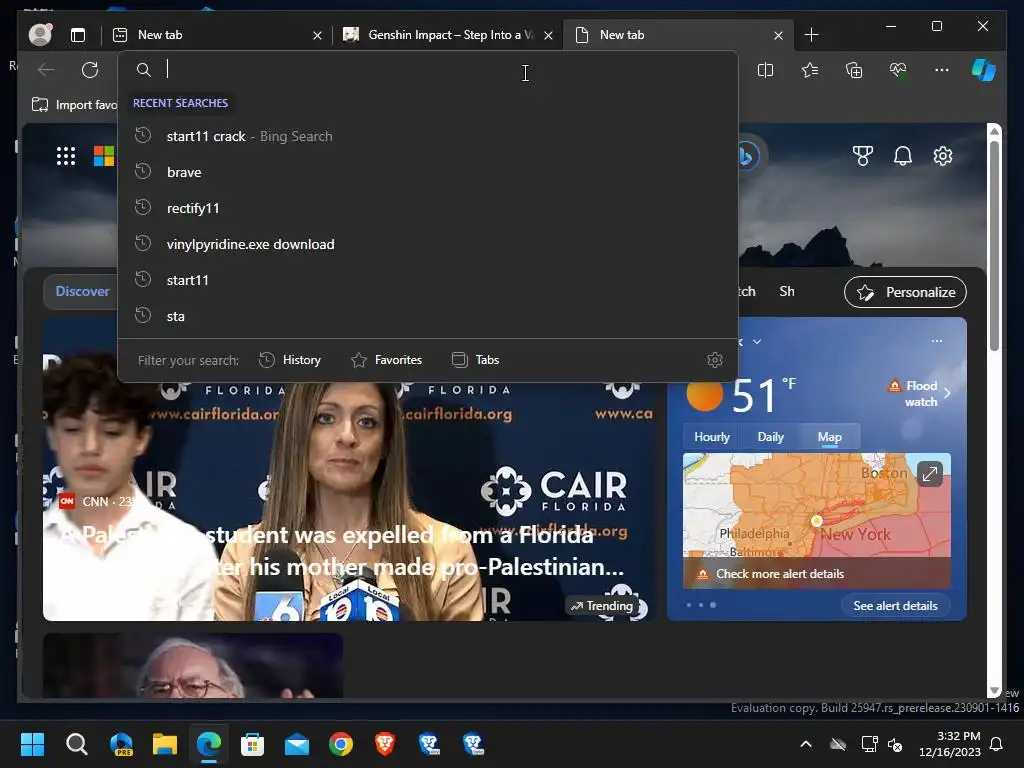The image size is (1024, 768).
Task: Open Microsoft Rewards trophy icon
Action: point(863,155)
